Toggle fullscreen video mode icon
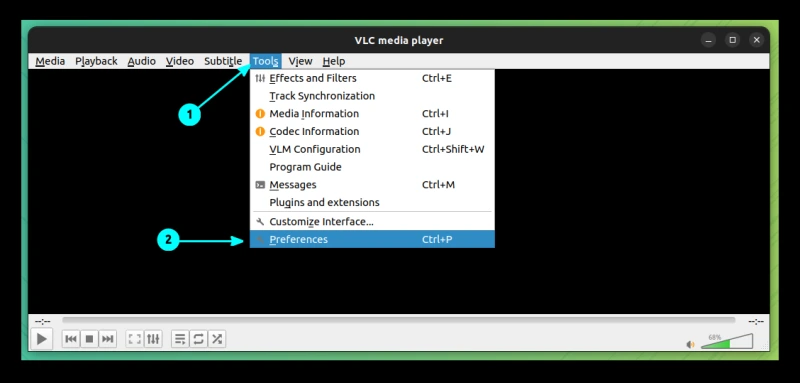This screenshot has width=800, height=383. tap(135, 339)
